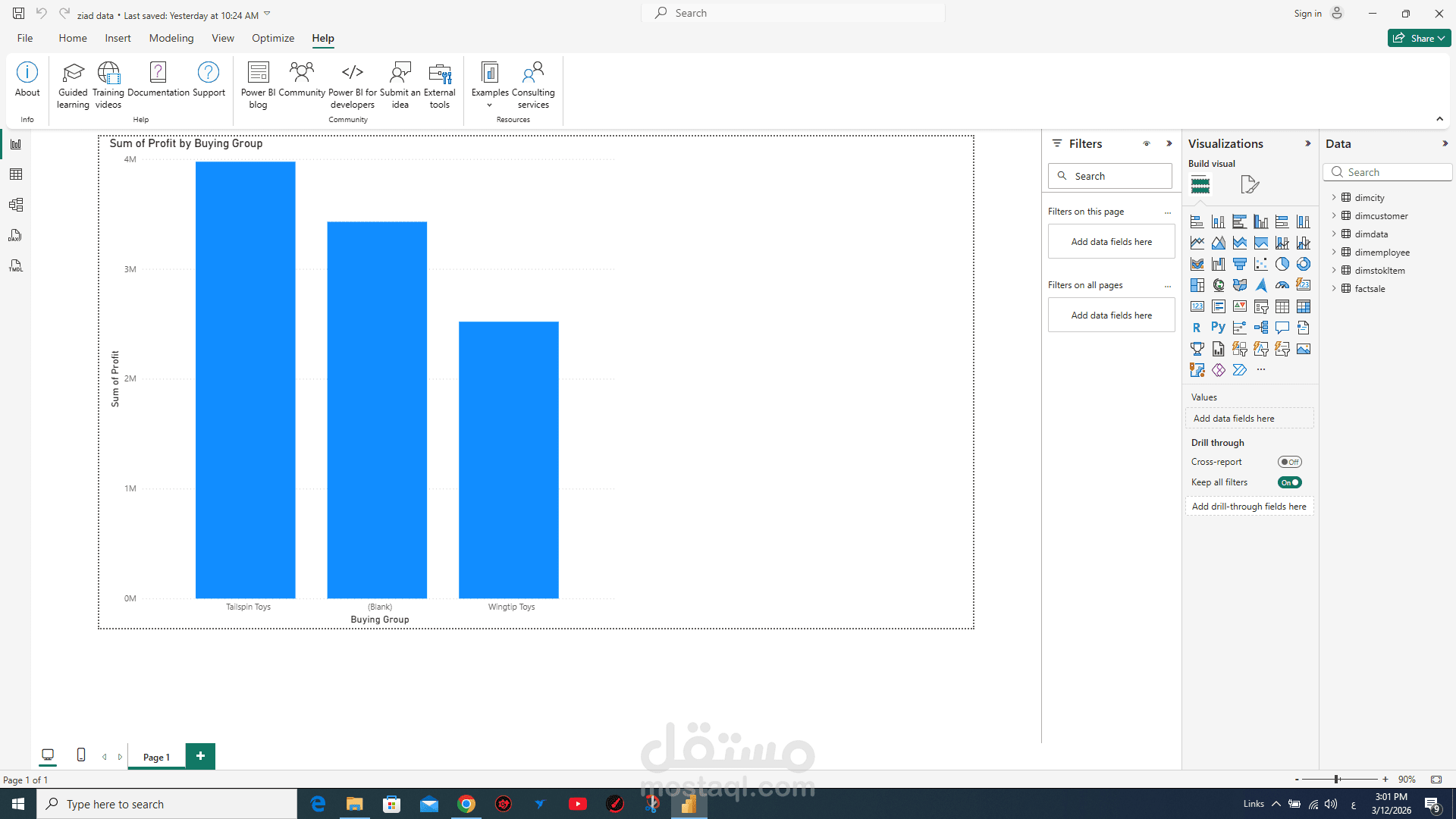Image resolution: width=1456 pixels, height=819 pixels.
Task: Select the Page 1 tab
Action: point(156,757)
